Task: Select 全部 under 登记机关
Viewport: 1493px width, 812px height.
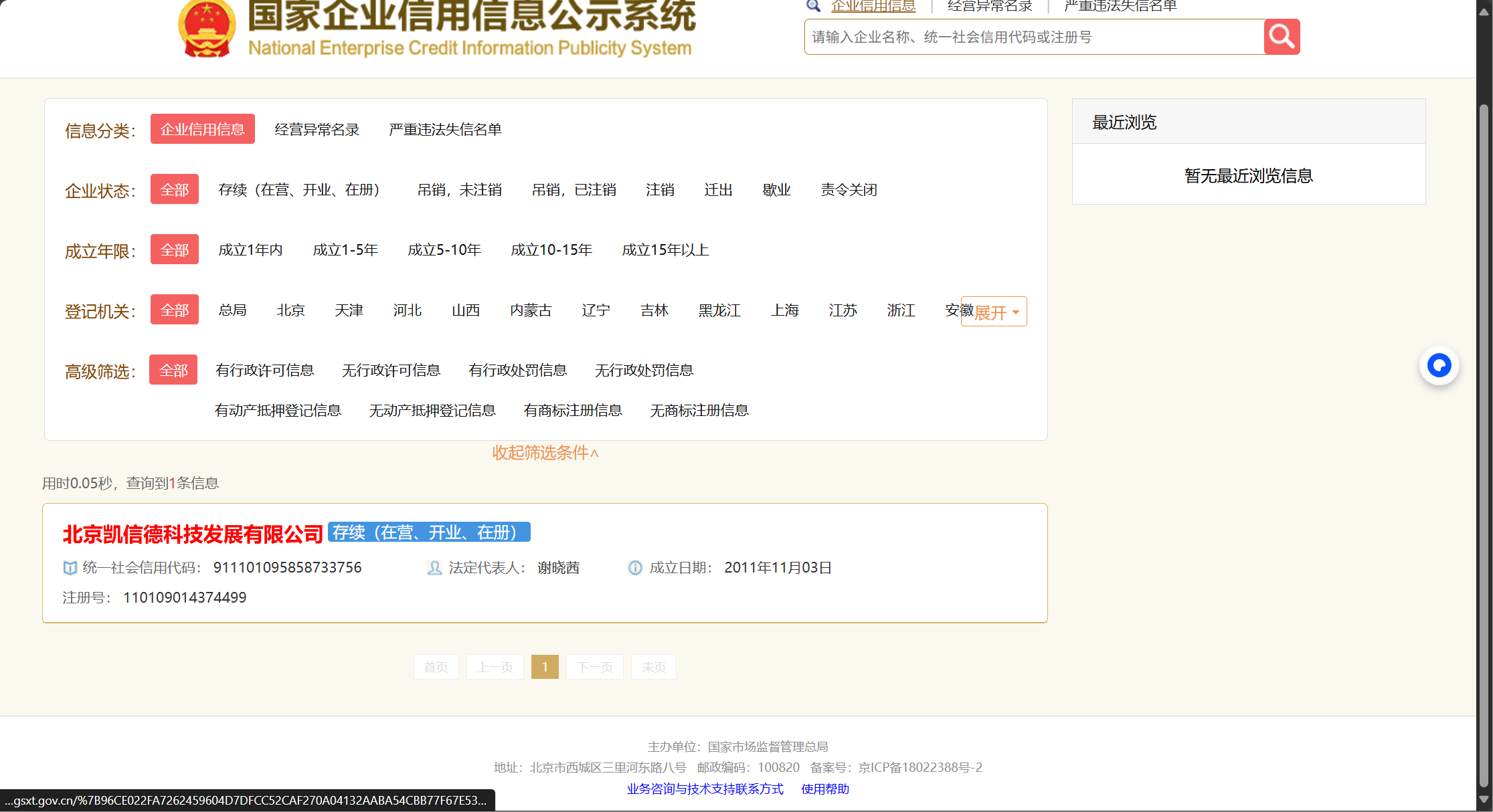Action: click(x=175, y=310)
